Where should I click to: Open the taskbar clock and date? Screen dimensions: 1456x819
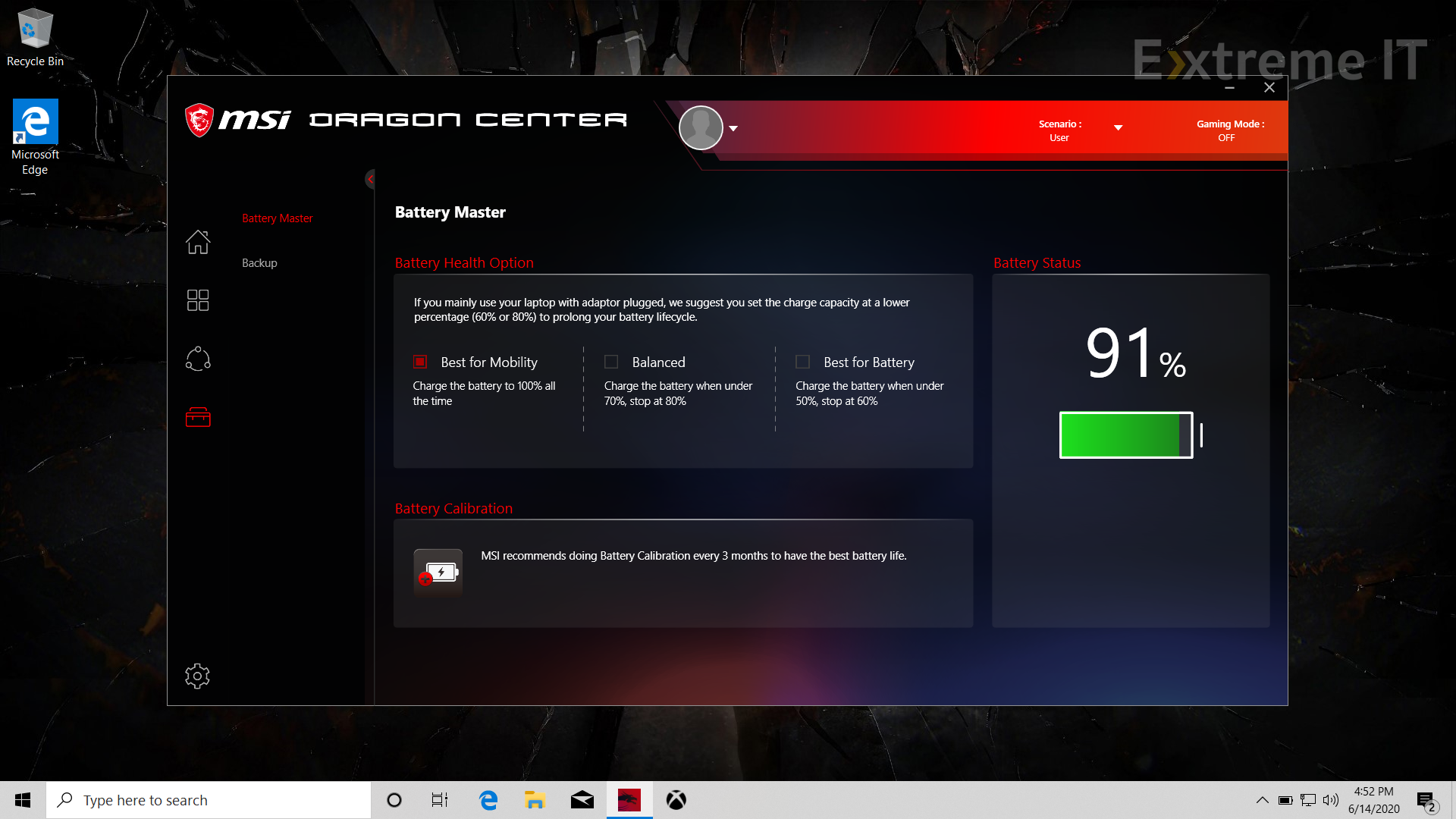coord(1373,800)
